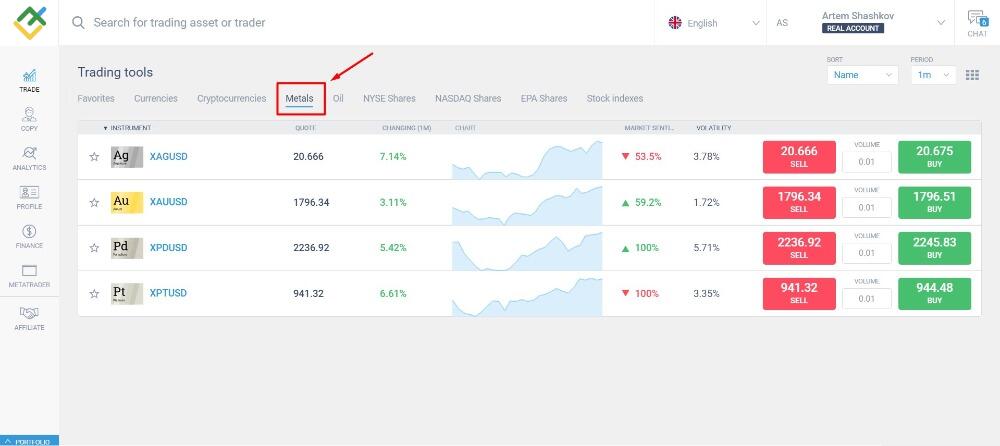Switch to the Oil tab

(x=338, y=99)
